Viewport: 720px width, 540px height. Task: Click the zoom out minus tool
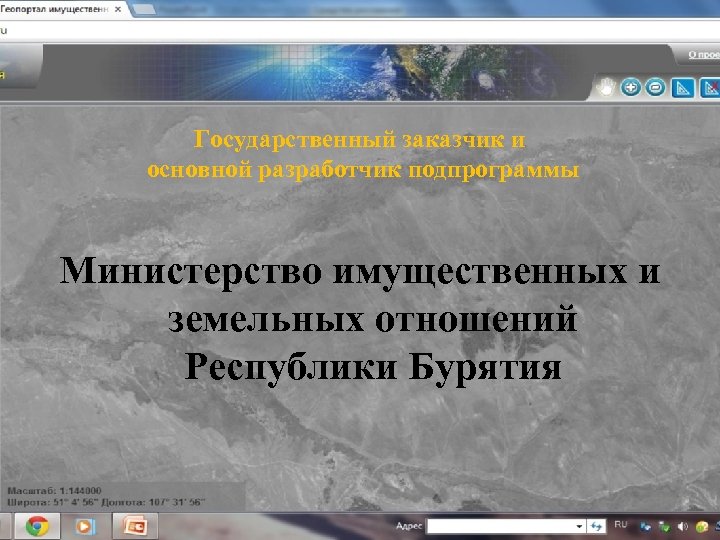(x=655, y=87)
